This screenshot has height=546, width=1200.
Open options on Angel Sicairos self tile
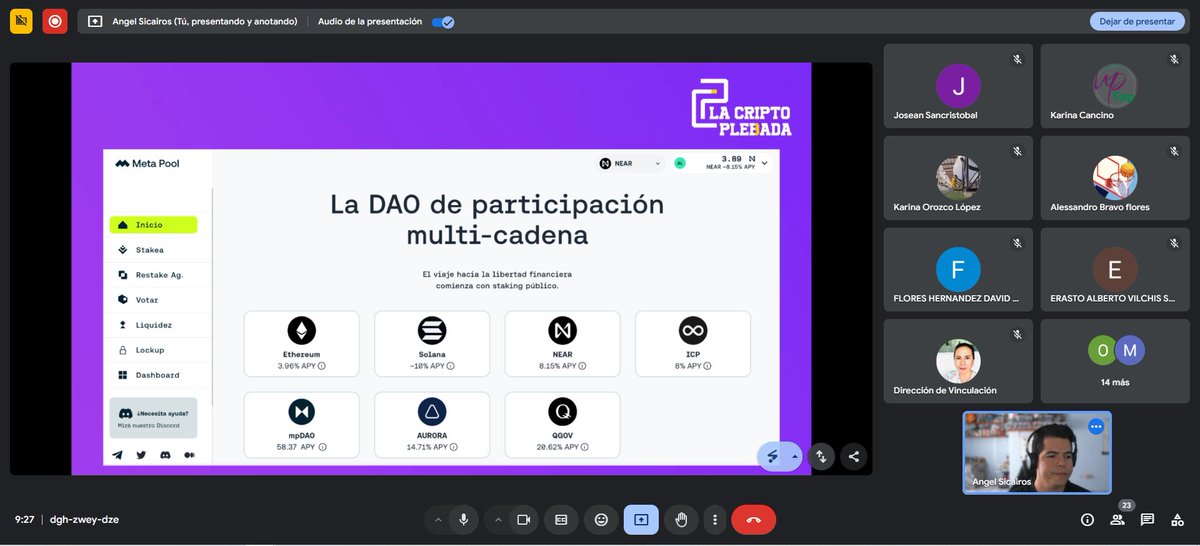click(x=1095, y=426)
